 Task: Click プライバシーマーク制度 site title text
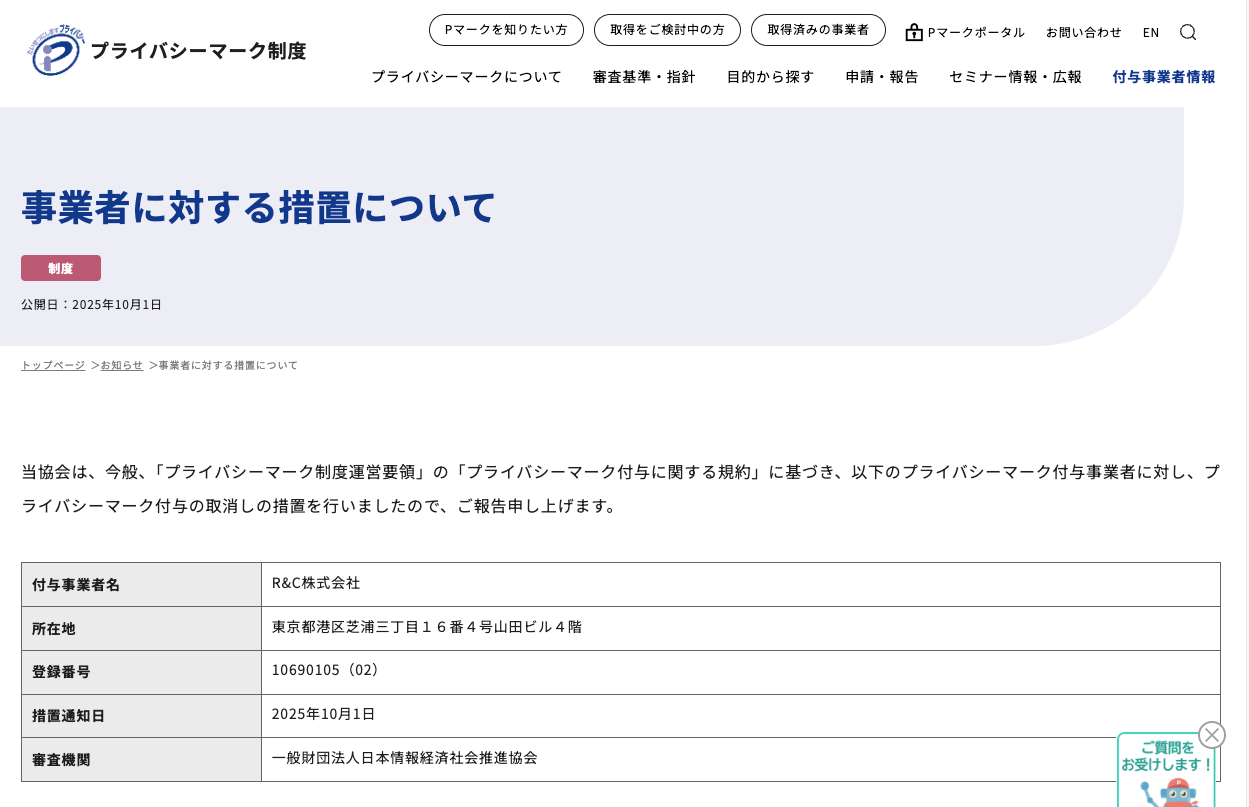pyautogui.click(x=198, y=51)
